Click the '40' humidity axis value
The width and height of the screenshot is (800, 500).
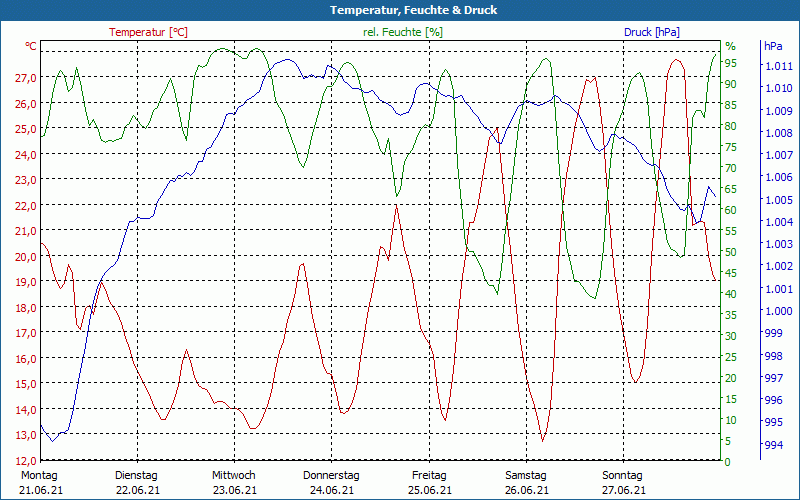tap(731, 293)
